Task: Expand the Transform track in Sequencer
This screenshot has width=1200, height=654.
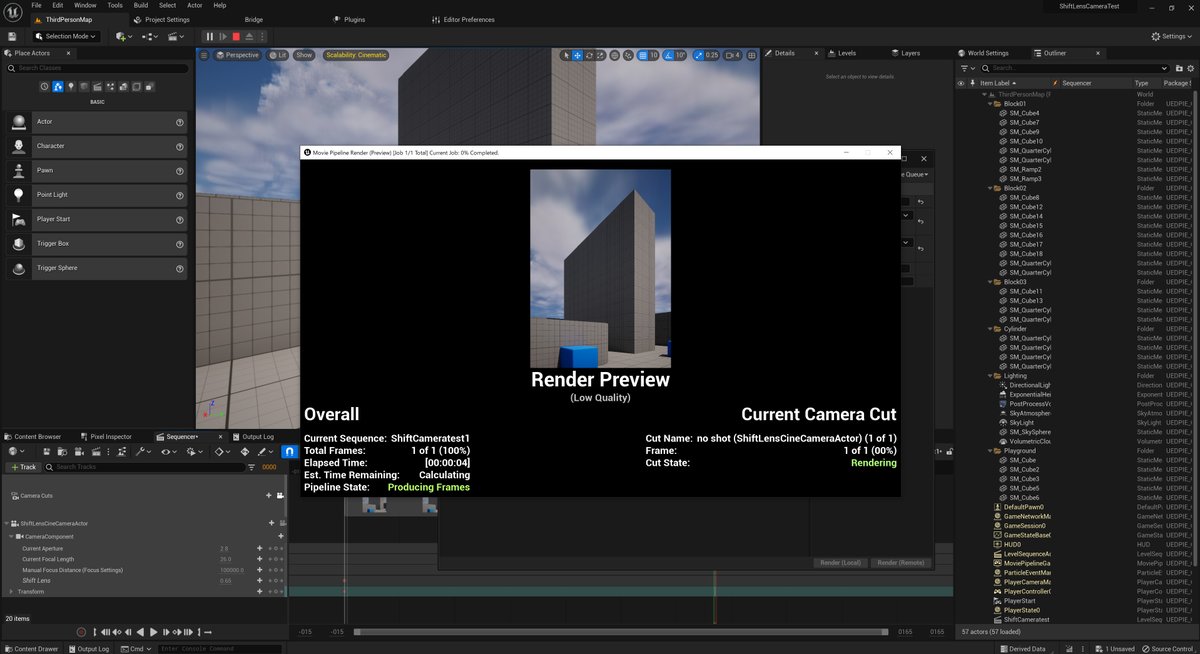Action: coord(11,591)
